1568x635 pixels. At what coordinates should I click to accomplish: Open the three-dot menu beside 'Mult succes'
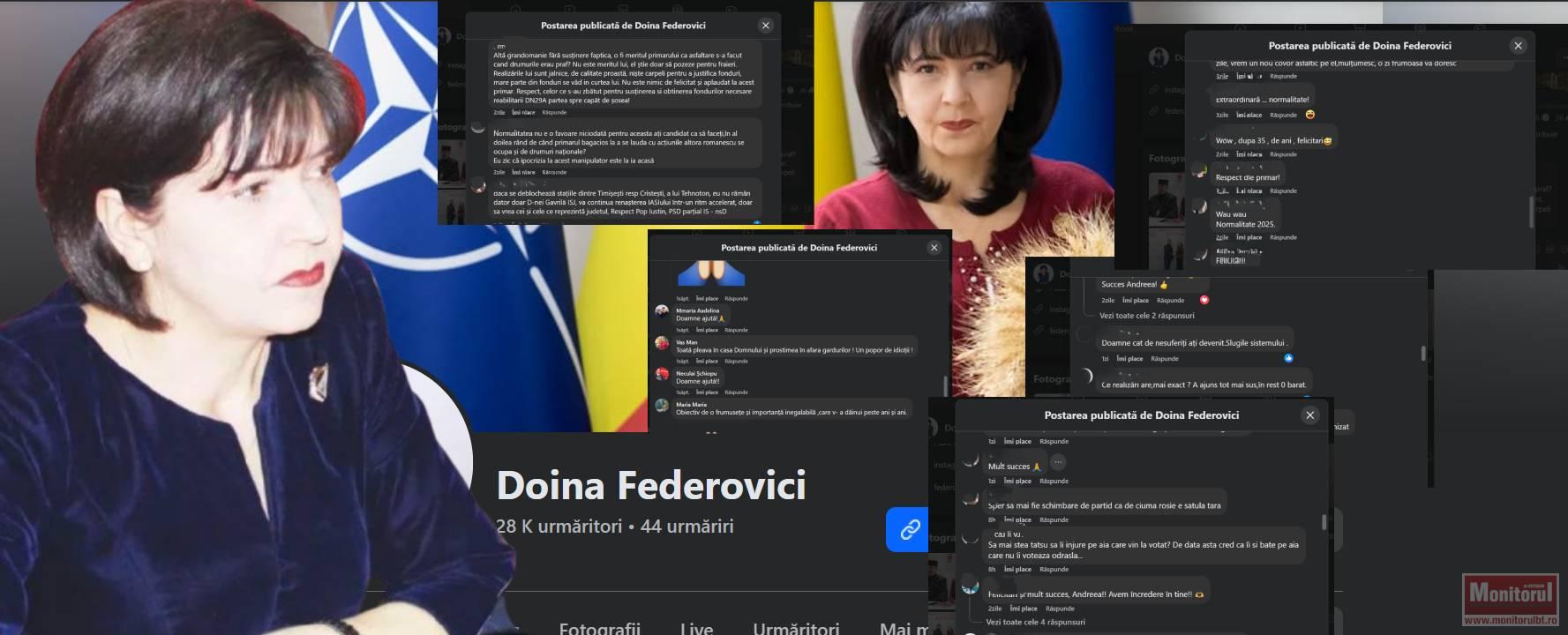pos(1058,462)
